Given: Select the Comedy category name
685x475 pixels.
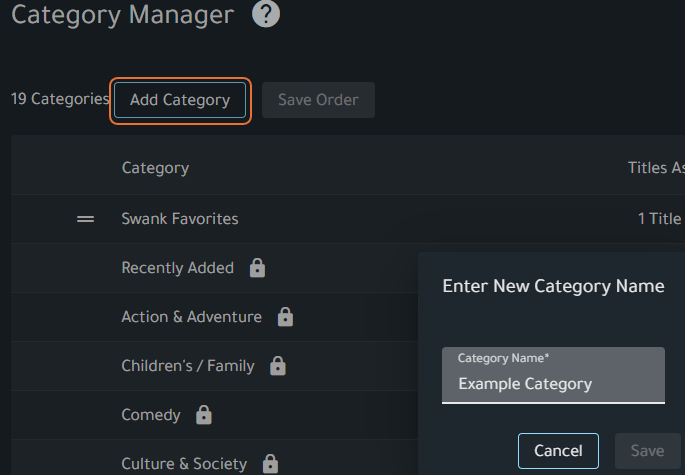Looking at the screenshot, I should [151, 415].
